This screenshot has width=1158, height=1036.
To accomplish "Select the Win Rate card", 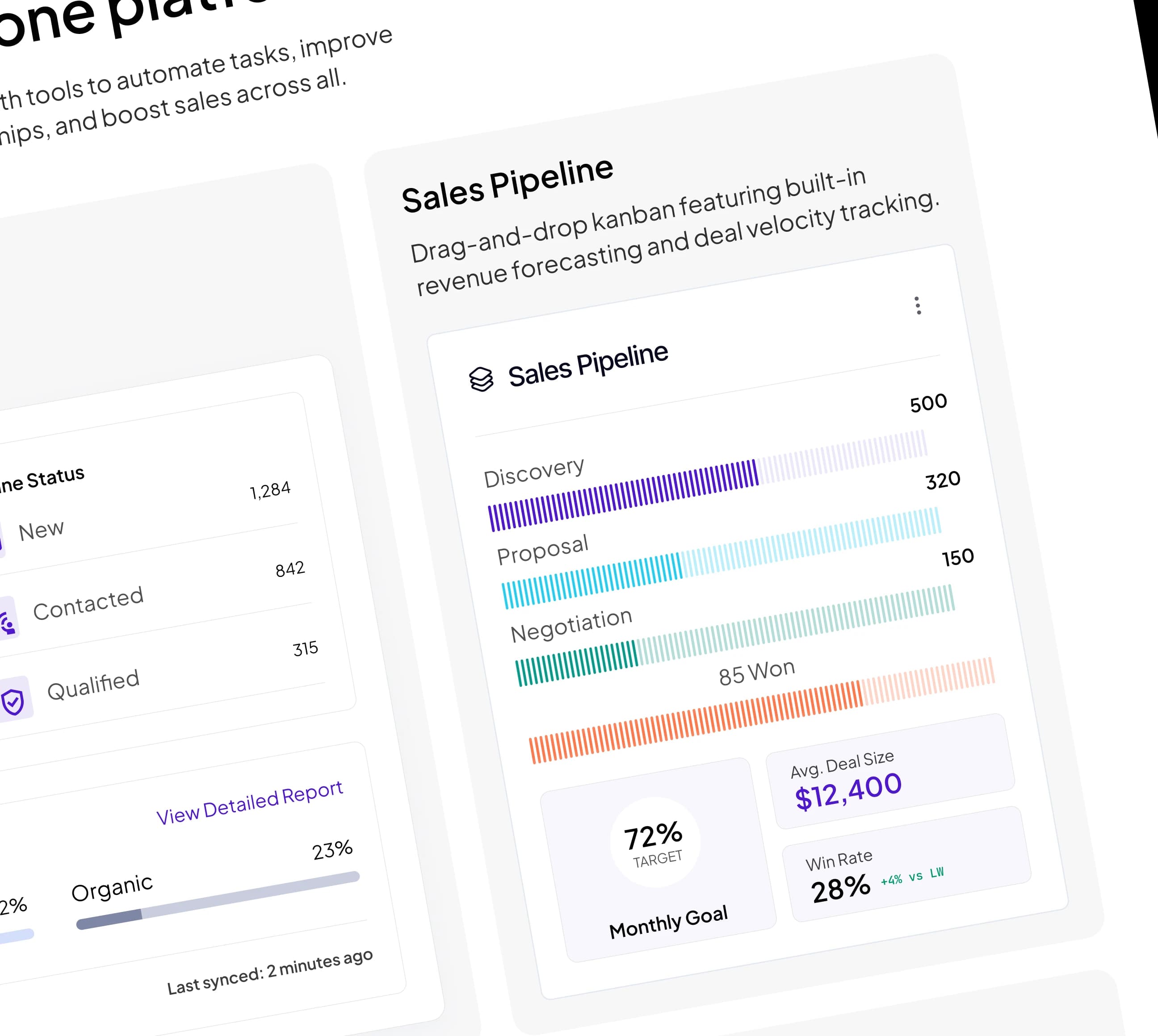I will (907, 864).
